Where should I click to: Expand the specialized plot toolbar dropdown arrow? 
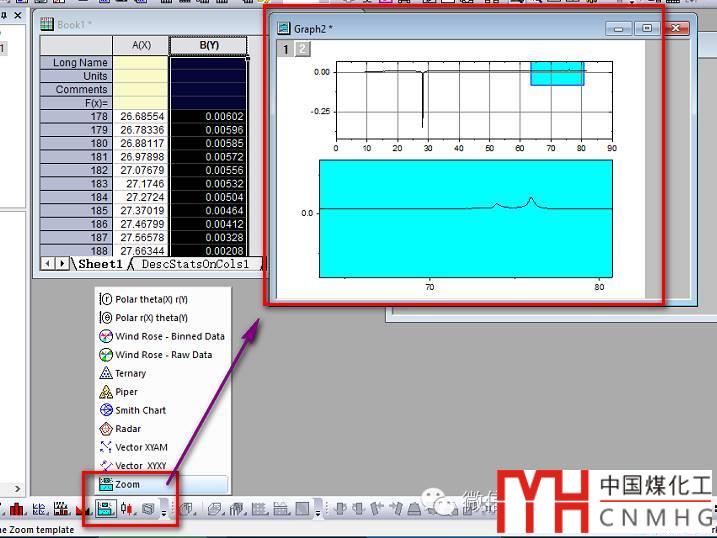click(164, 512)
